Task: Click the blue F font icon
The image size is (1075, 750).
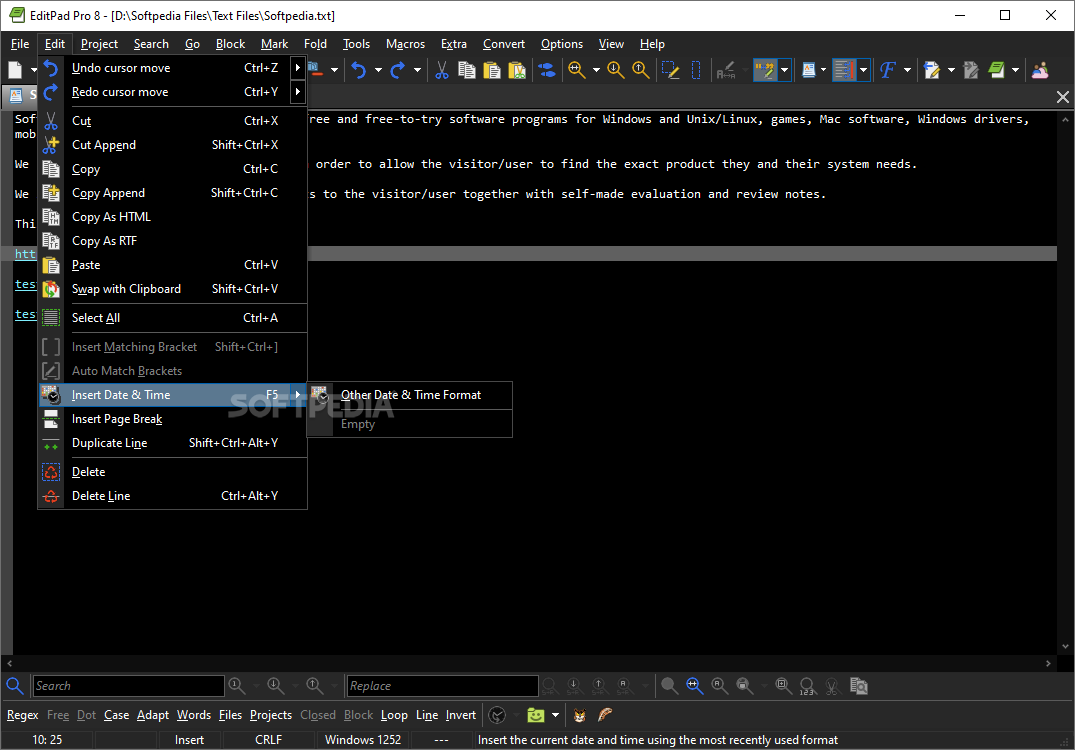Action: point(888,70)
